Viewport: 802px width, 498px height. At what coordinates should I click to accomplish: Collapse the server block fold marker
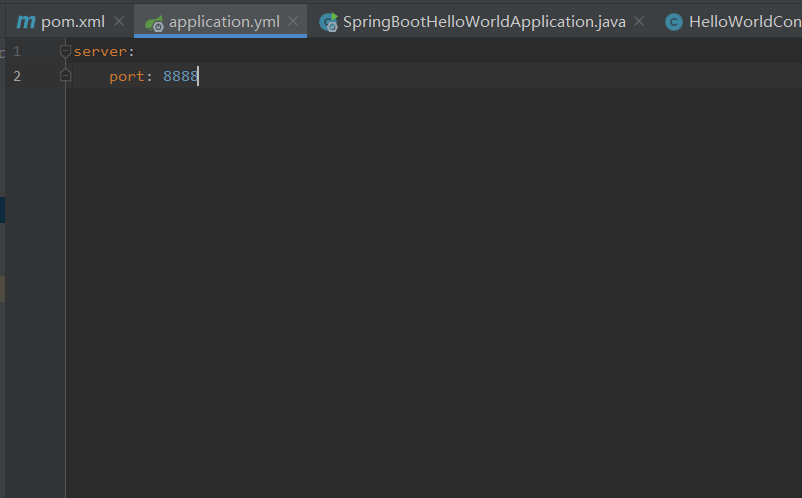coord(65,51)
